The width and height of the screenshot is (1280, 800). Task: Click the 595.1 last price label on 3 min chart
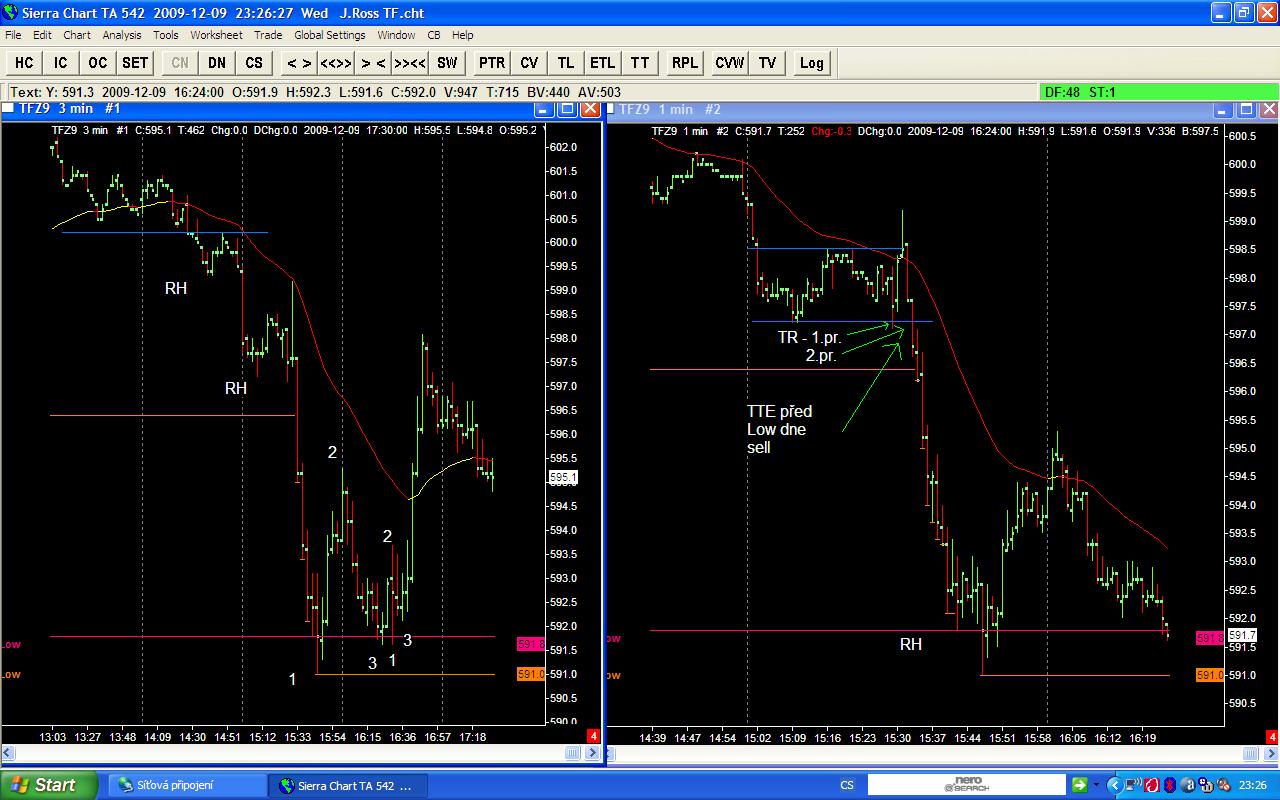tap(562, 478)
